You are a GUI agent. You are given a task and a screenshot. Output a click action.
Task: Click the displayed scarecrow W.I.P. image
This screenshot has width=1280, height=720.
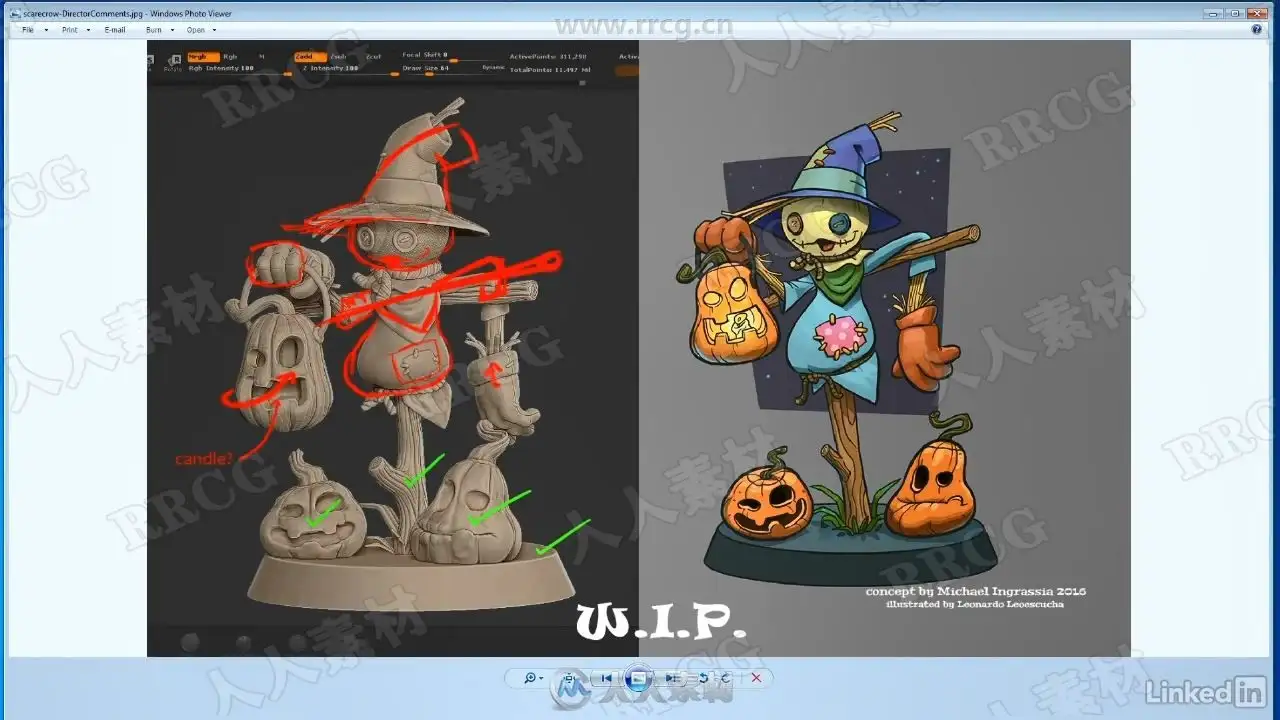coord(639,348)
